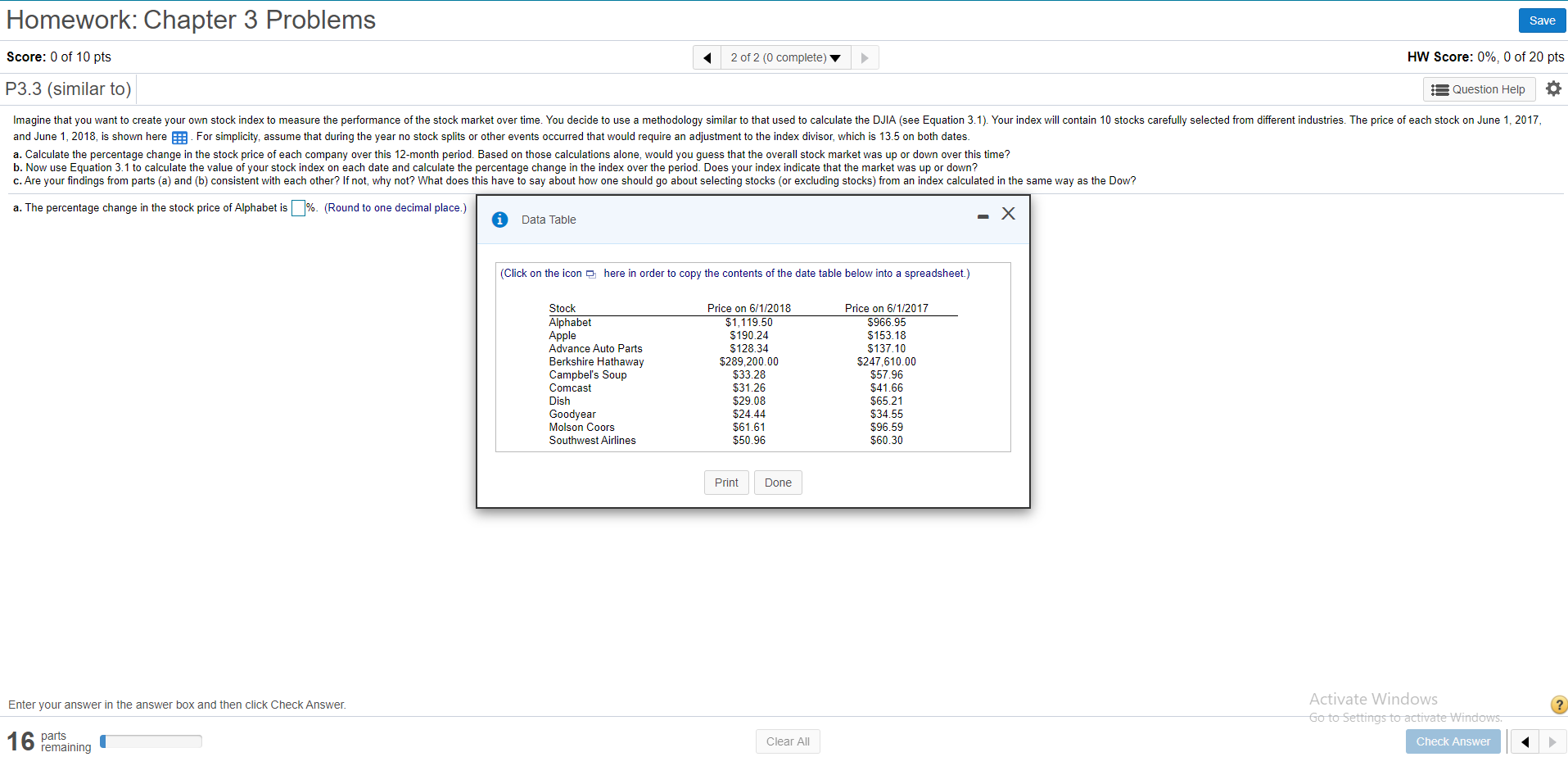Go to next question arrow at top
The width and height of the screenshot is (1568, 766).
[x=865, y=57]
